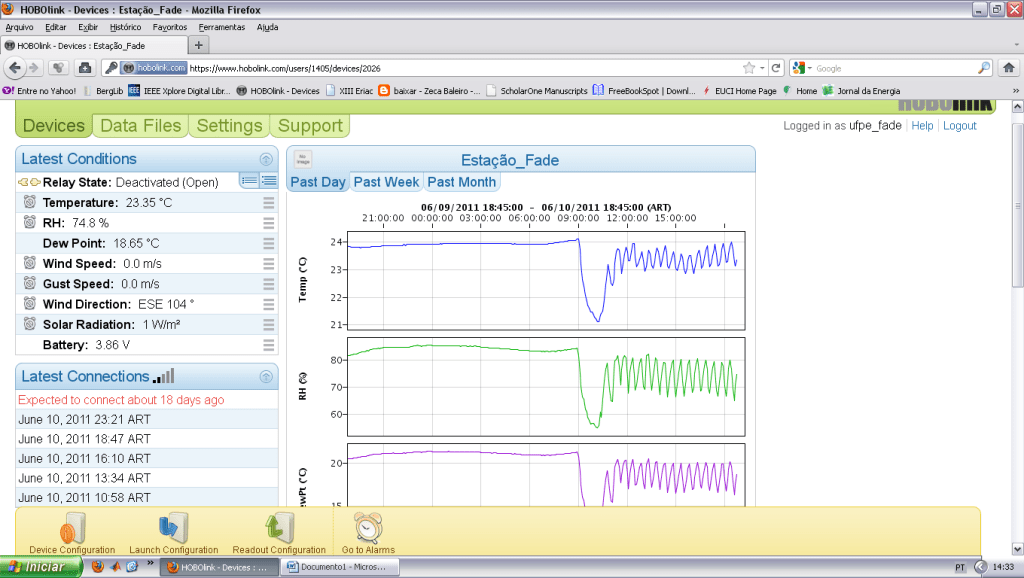The width and height of the screenshot is (1024, 578).
Task: Open the Favoritos menu
Action: tap(169, 27)
